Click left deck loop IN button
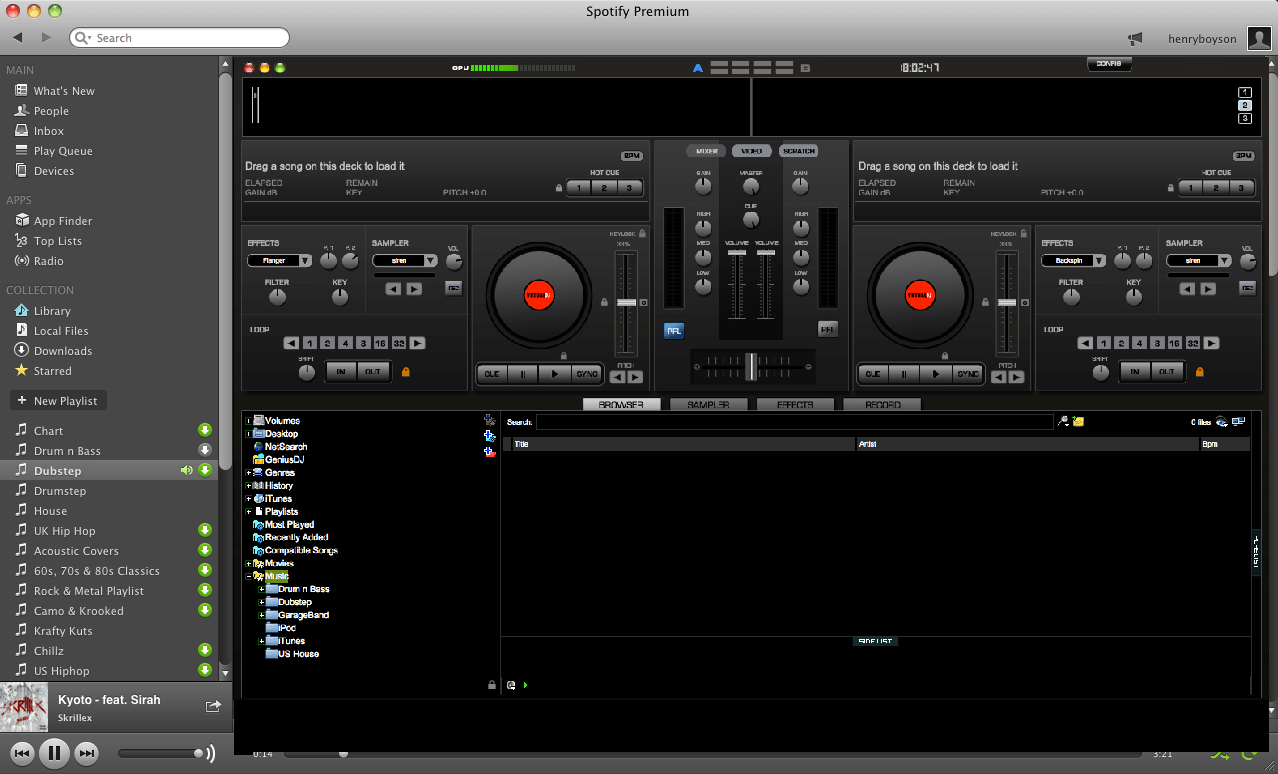The image size is (1278, 774). coord(341,372)
